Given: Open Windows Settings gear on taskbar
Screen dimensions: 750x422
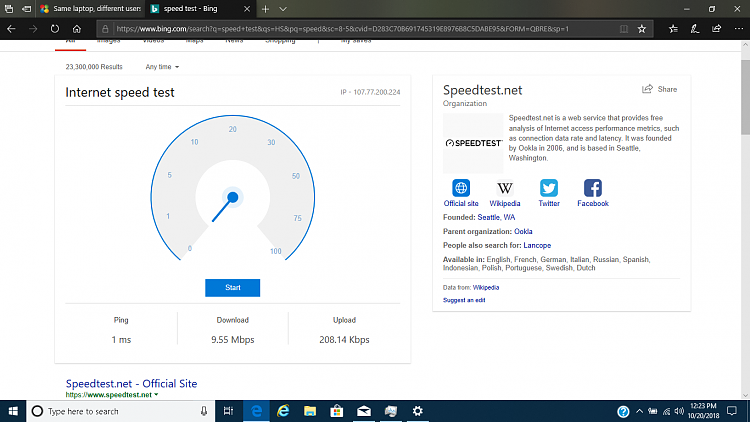Looking at the screenshot, I should (x=418, y=411).
